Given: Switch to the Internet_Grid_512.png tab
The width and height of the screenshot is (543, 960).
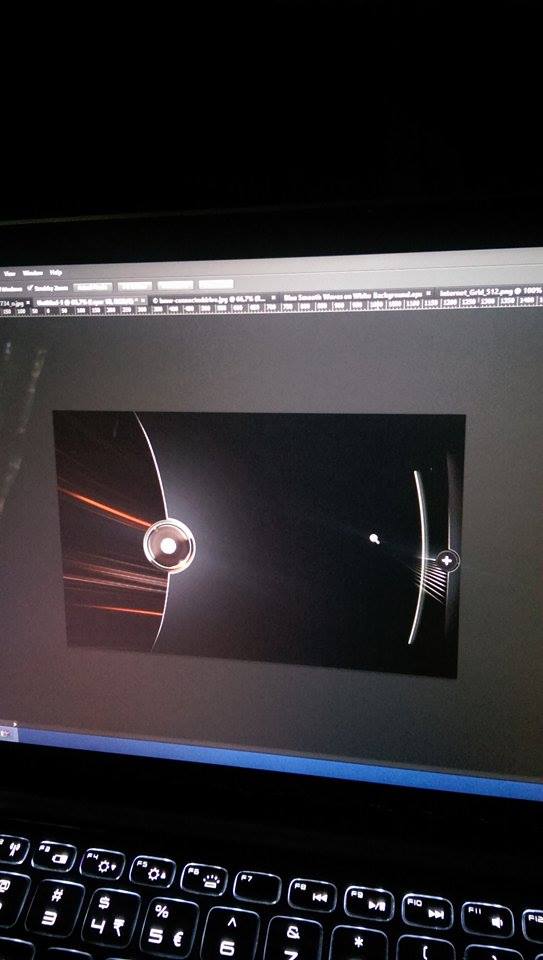Looking at the screenshot, I should click(491, 292).
